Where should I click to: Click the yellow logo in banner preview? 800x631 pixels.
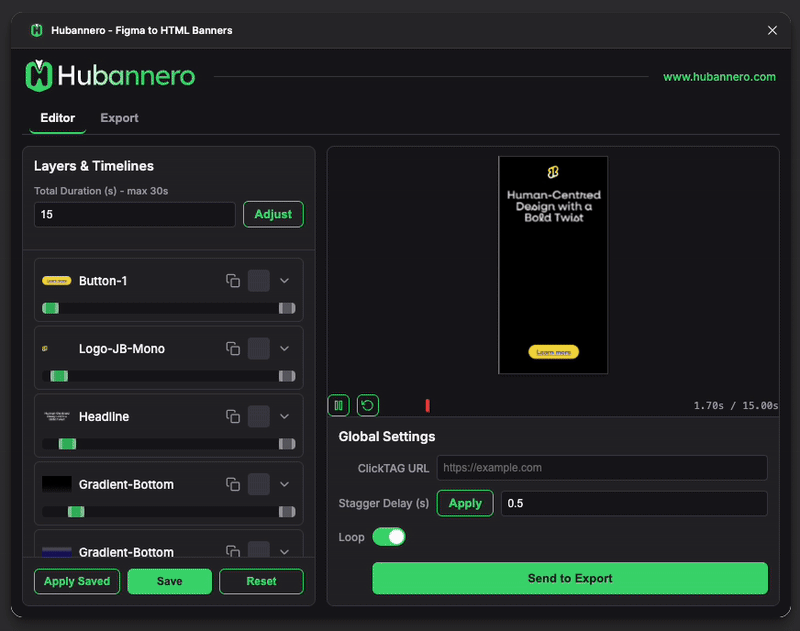tap(553, 172)
